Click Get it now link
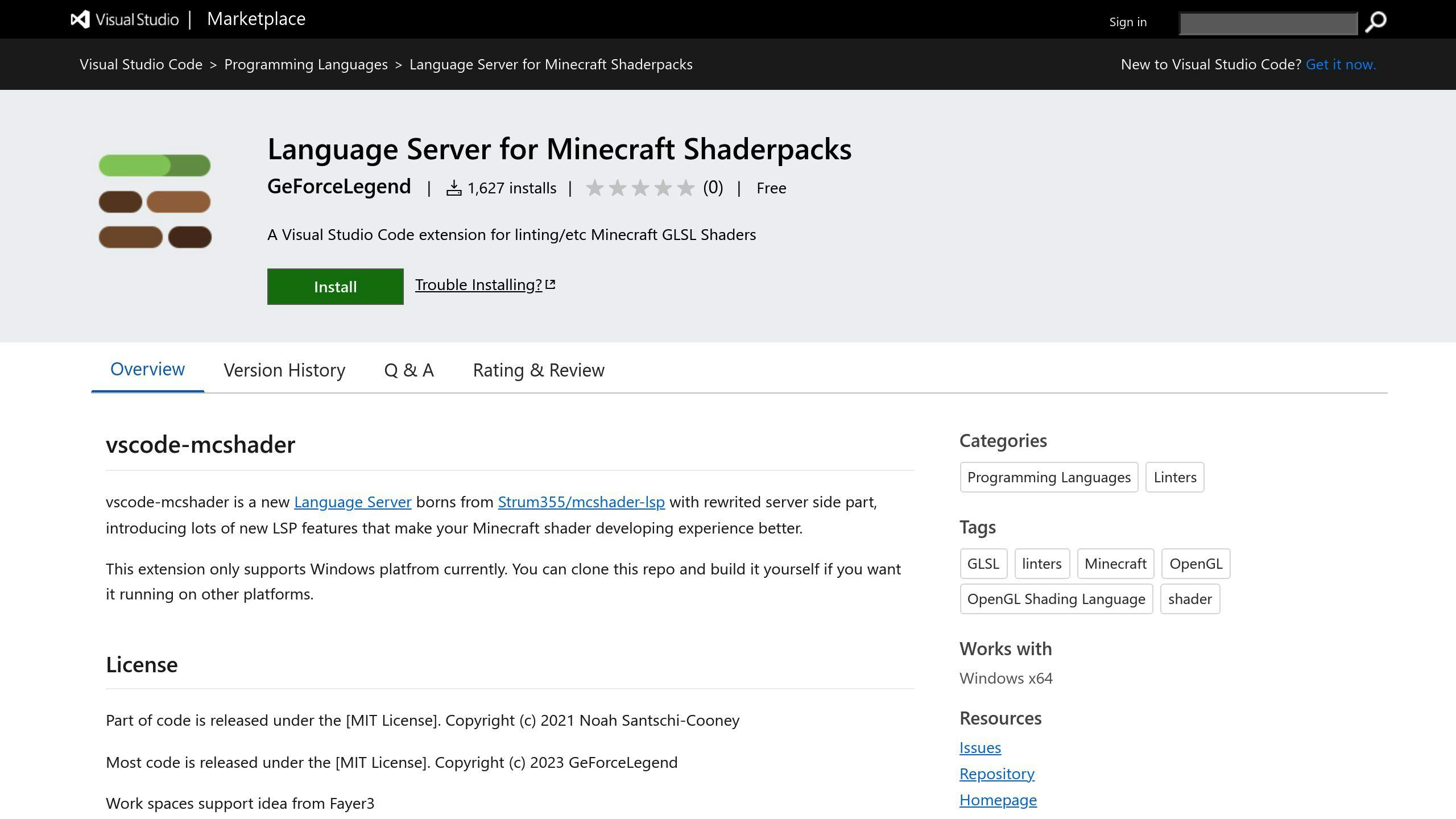The image size is (1456, 819). 1341,64
